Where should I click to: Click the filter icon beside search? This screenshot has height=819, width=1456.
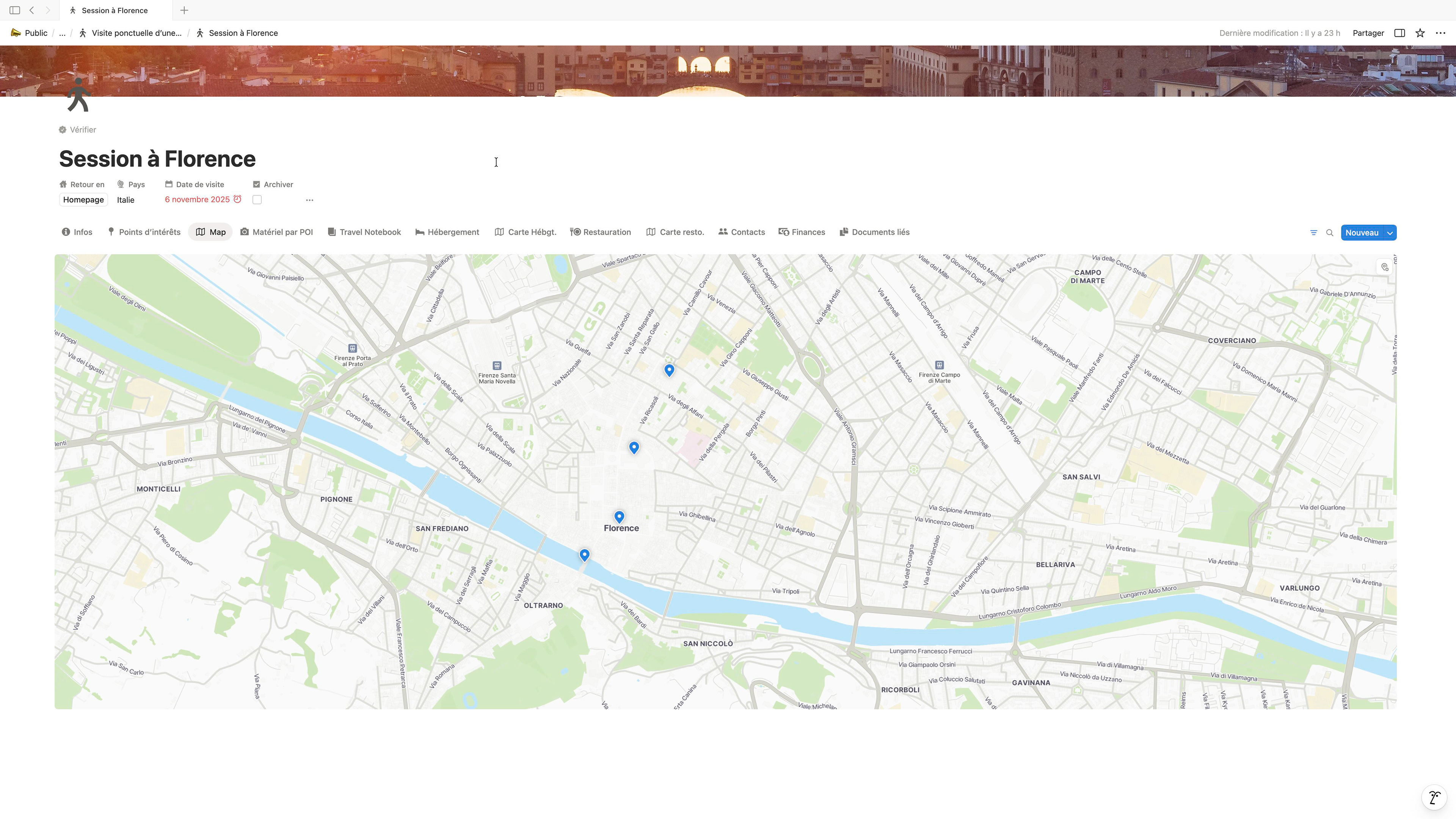point(1313,233)
